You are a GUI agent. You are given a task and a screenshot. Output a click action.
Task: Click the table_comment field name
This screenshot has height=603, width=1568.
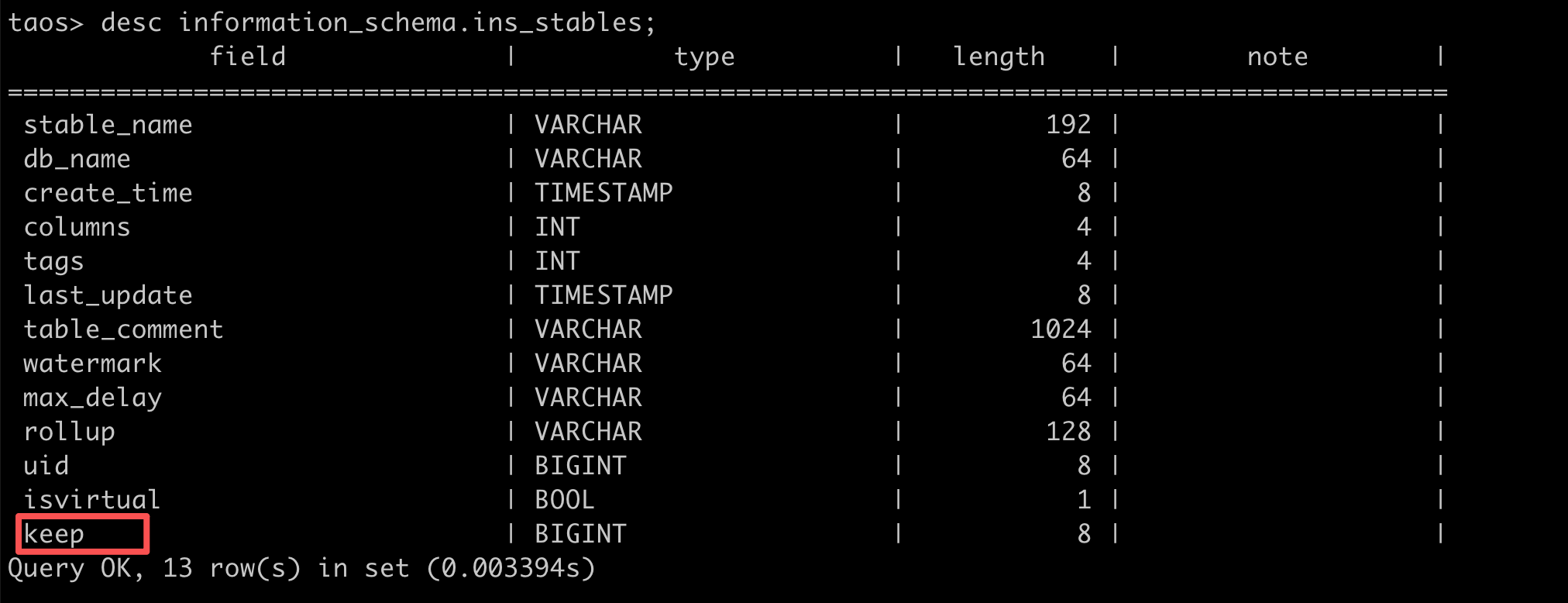click(x=123, y=329)
